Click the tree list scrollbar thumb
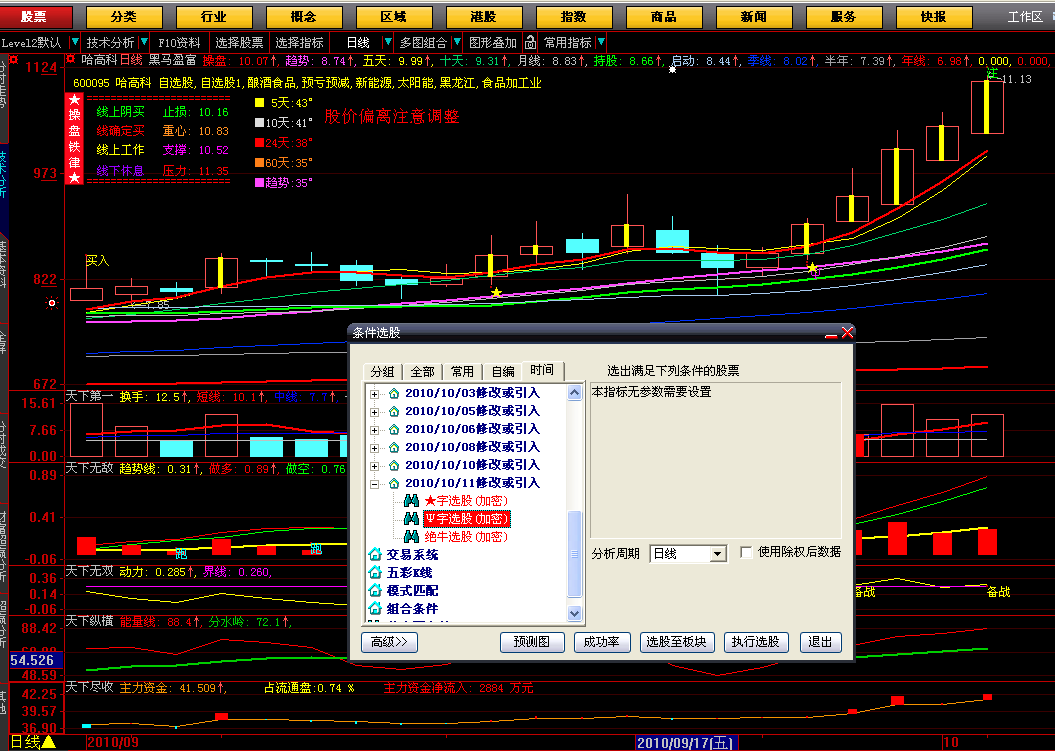Screen dimensions: 1055x751 pos(575,555)
